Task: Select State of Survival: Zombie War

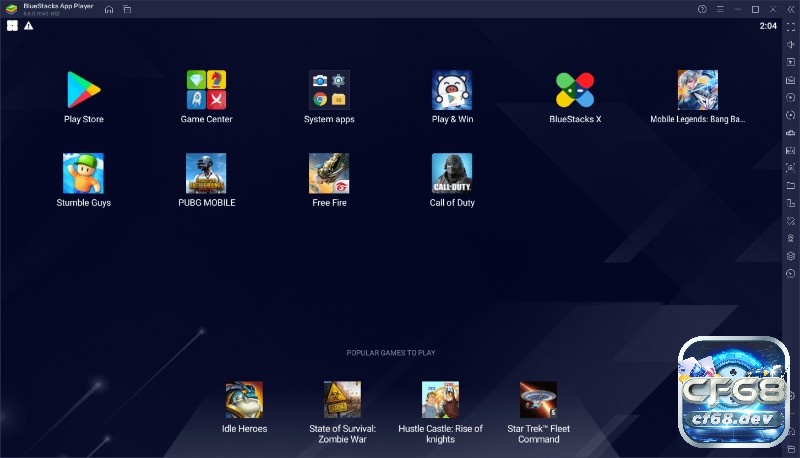Action: tap(342, 399)
